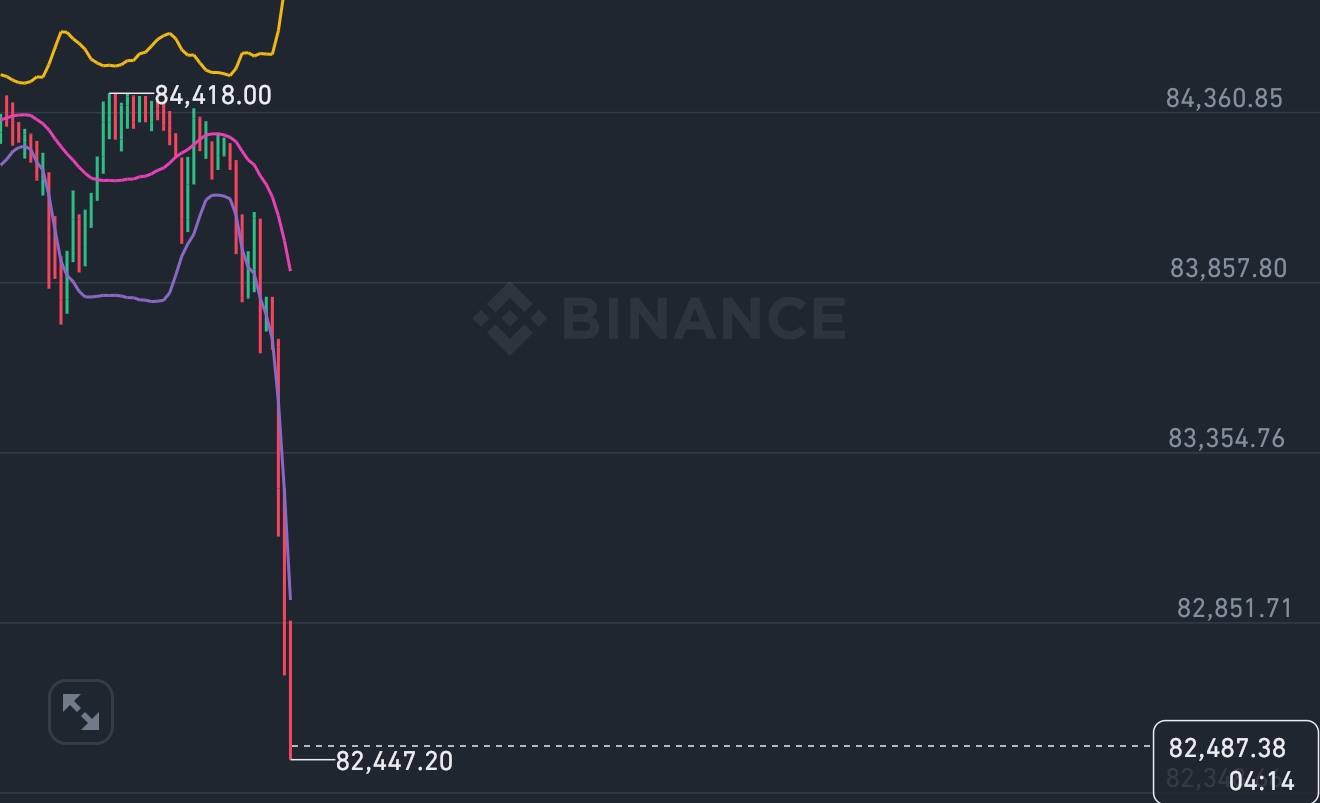
Task: Click the 82,447.20 low price marker
Action: (394, 761)
